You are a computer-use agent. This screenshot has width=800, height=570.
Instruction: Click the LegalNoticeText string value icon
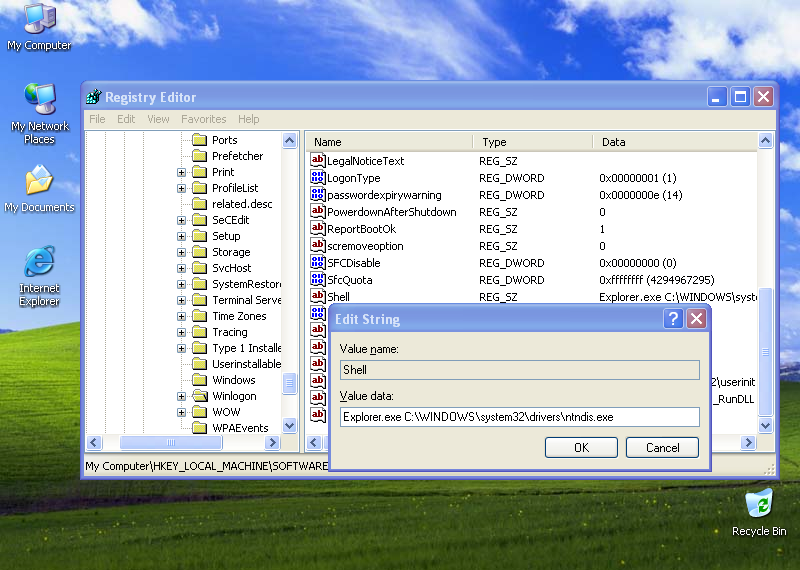click(x=317, y=161)
